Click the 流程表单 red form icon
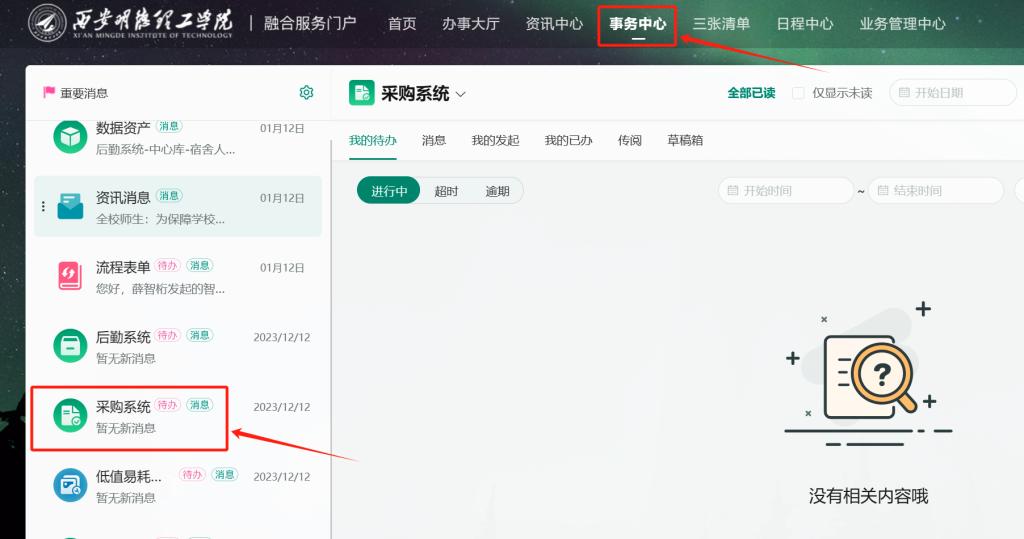This screenshot has width=1024, height=539. coord(70,275)
